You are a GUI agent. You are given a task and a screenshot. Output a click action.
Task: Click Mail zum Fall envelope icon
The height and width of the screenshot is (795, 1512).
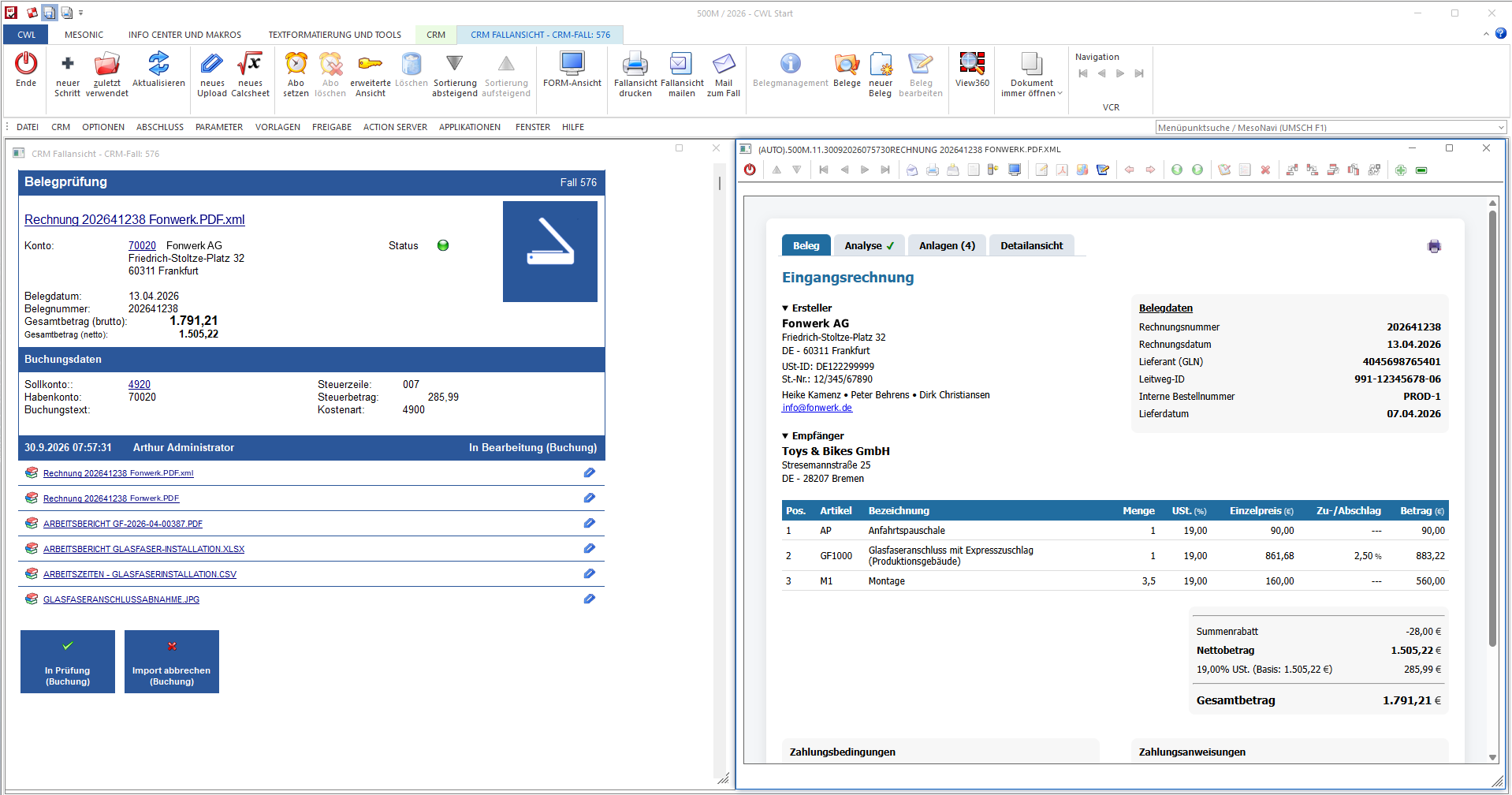click(724, 63)
